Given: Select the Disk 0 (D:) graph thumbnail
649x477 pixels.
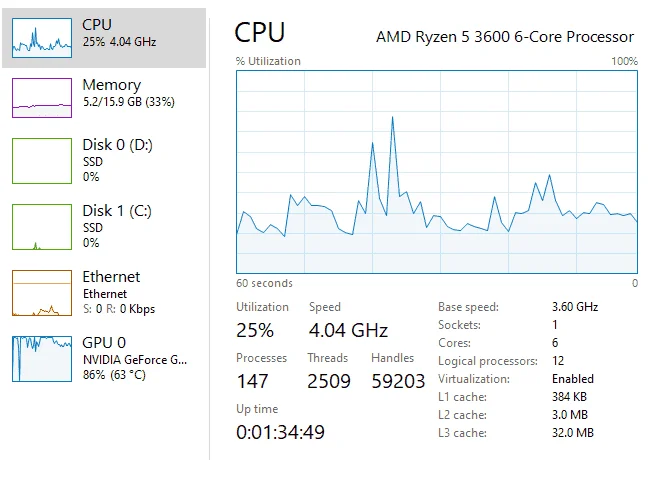Looking at the screenshot, I should tap(42, 161).
